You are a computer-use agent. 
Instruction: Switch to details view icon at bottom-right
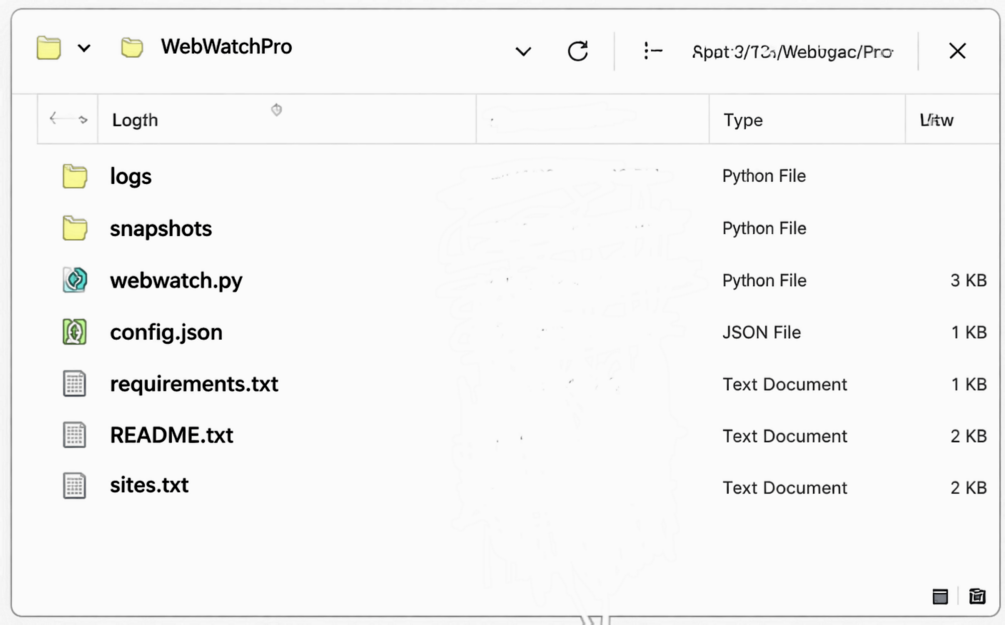940,597
